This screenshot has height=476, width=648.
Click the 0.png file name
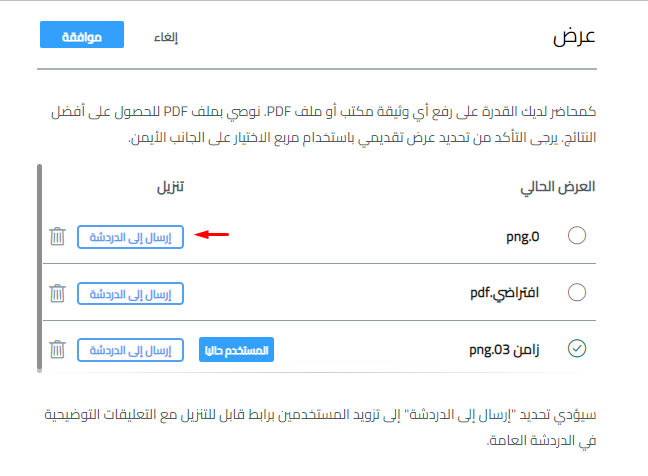click(523, 237)
